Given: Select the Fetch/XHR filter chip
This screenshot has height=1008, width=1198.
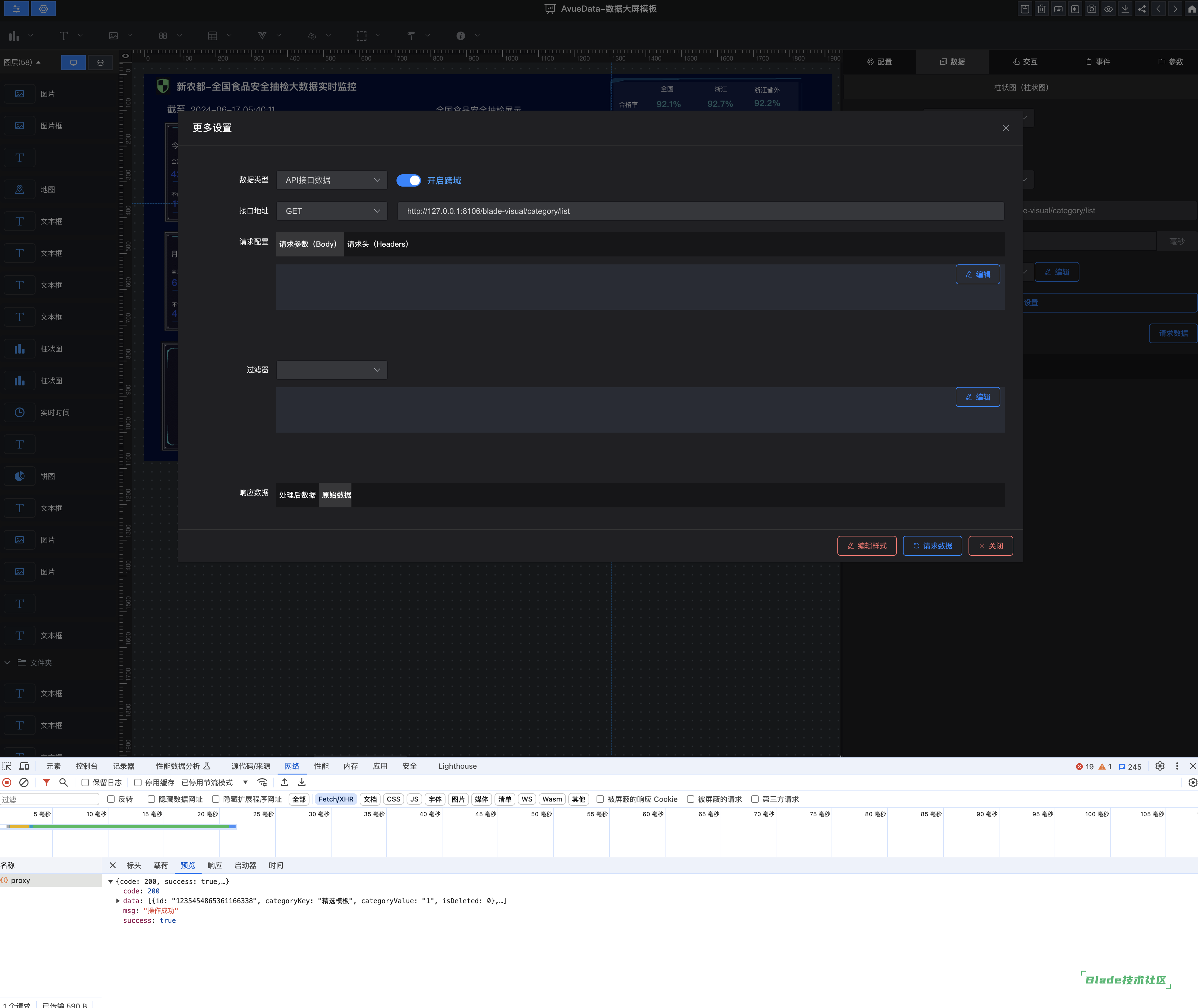Looking at the screenshot, I should pos(336,799).
